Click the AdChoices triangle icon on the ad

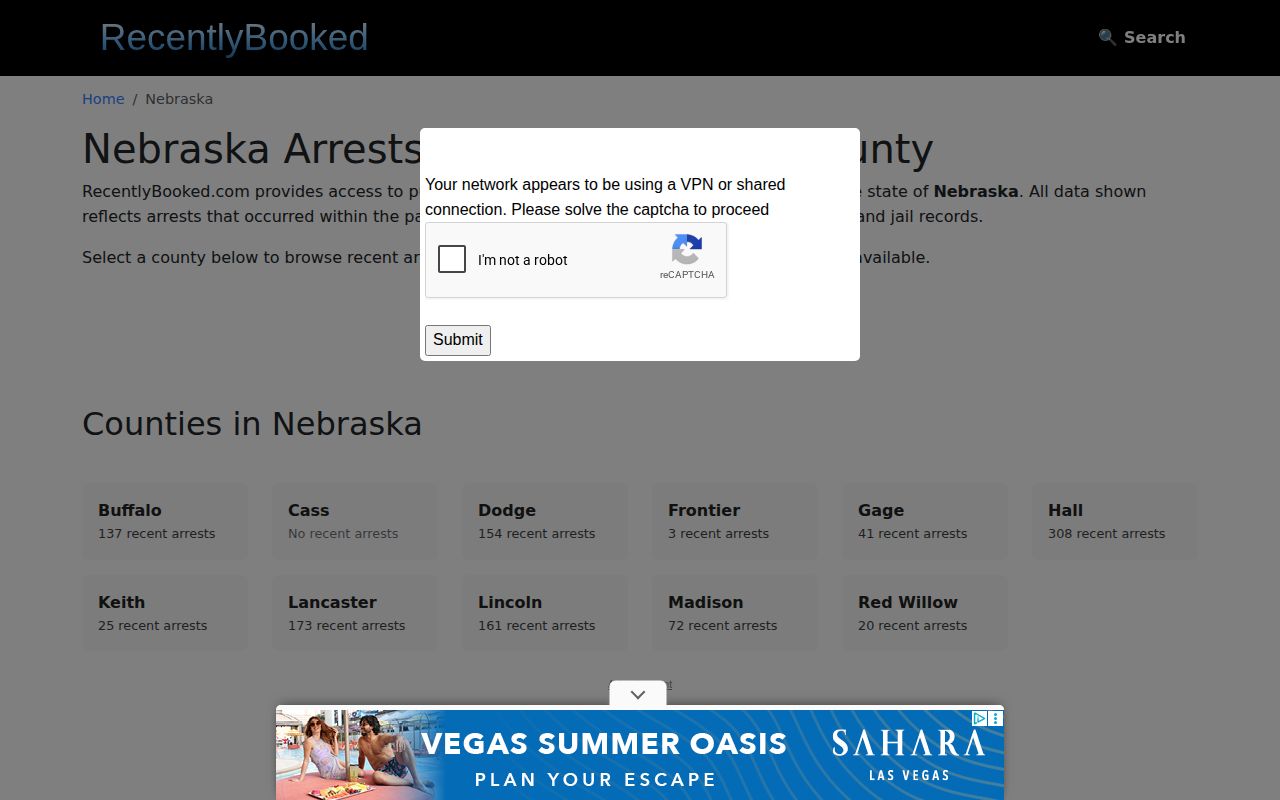980,718
